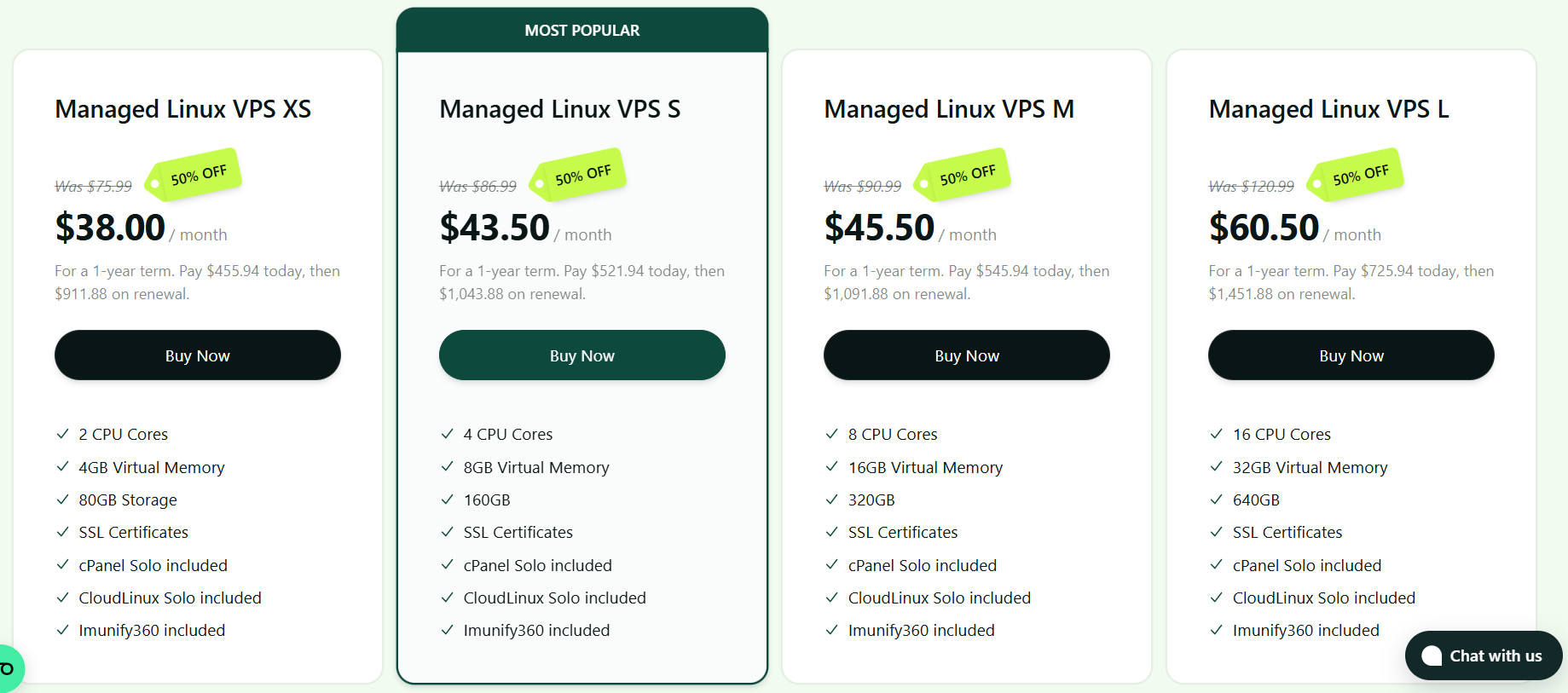This screenshot has height=693, width=1568.
Task: Click the green circular widget icon at bottom-left
Action: click(x=9, y=668)
